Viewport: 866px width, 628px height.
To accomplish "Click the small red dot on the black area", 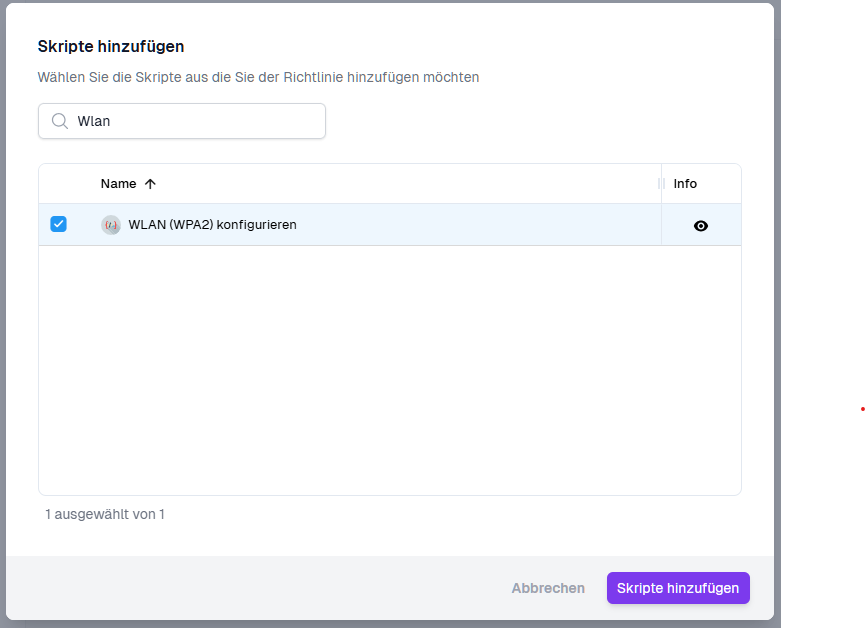I will click(x=862, y=409).
